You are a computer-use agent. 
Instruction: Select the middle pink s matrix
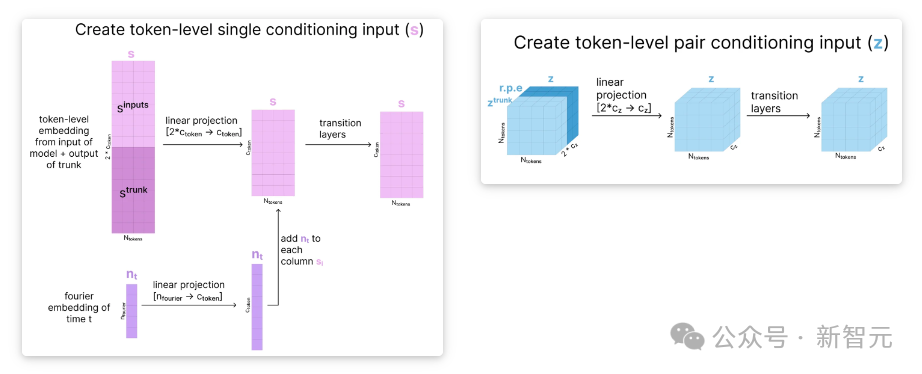click(x=273, y=152)
